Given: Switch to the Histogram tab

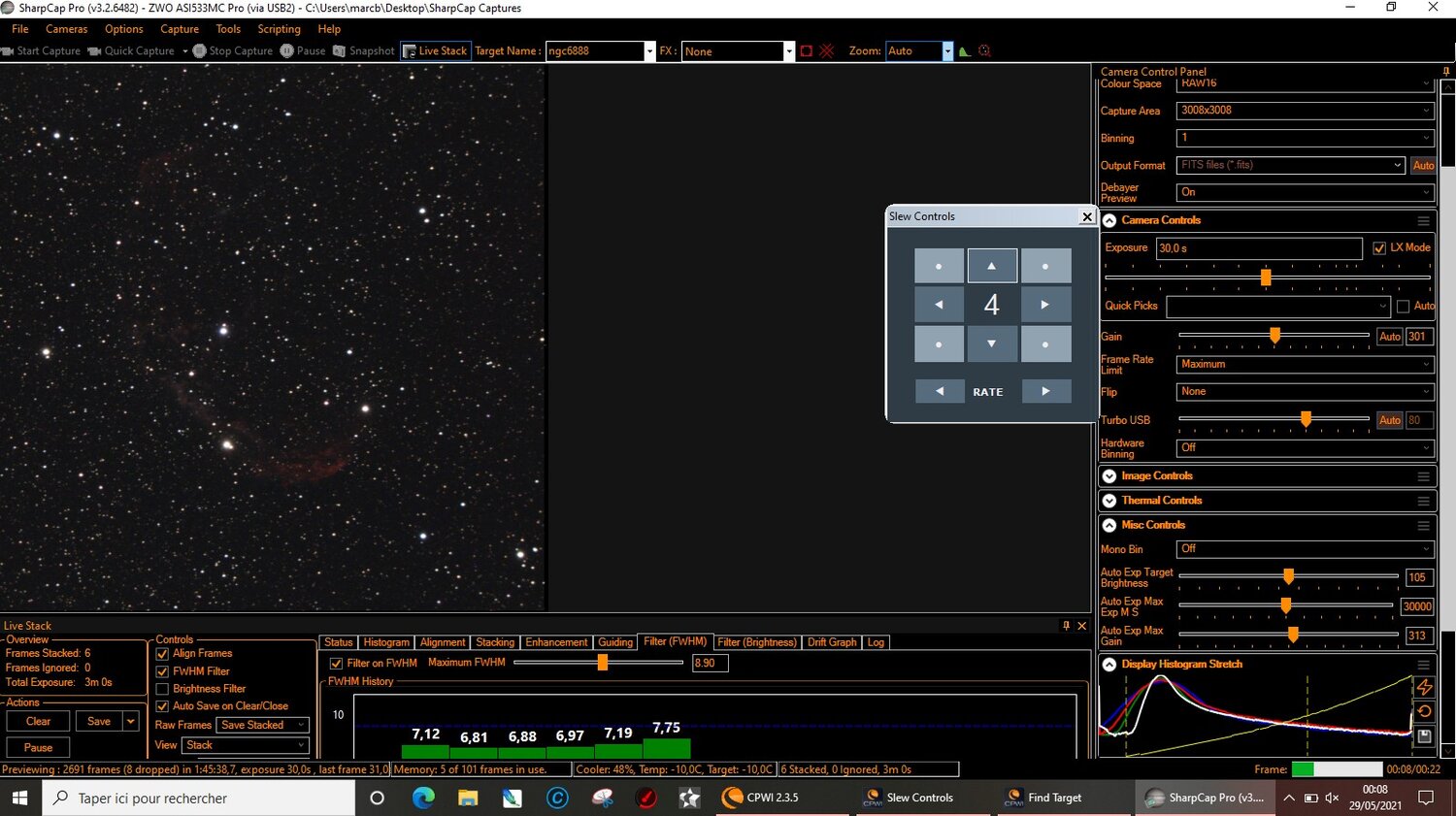Looking at the screenshot, I should 386,642.
